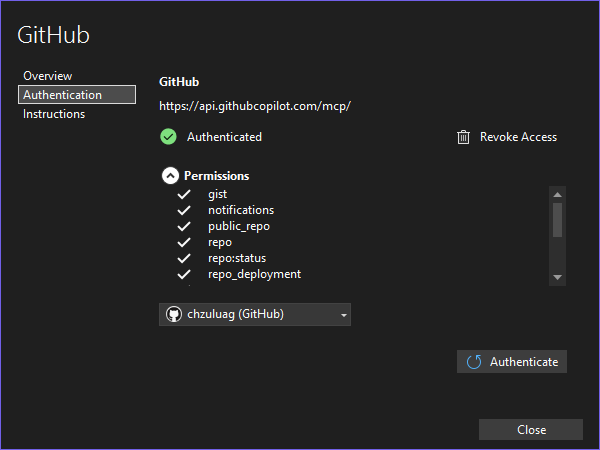Click the gist permission checkmark
This screenshot has height=450, width=600.
(x=184, y=194)
